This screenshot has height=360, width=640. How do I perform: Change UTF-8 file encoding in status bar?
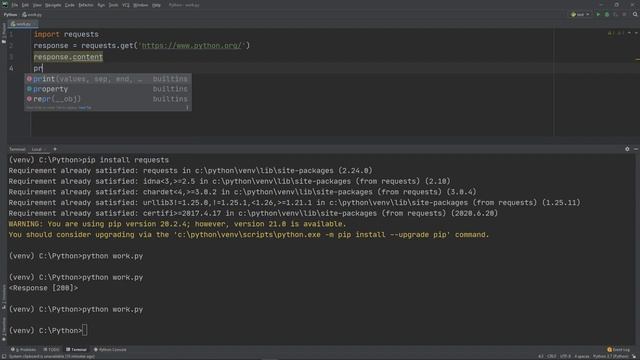point(565,357)
